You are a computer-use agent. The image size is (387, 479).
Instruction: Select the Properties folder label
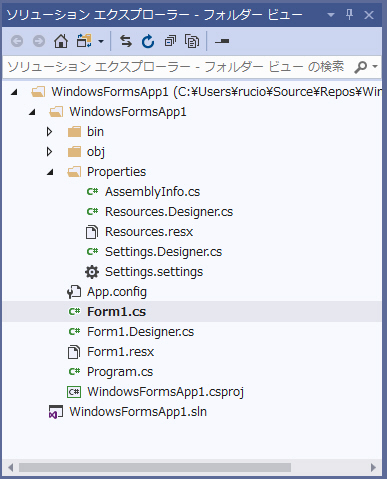coord(116,172)
